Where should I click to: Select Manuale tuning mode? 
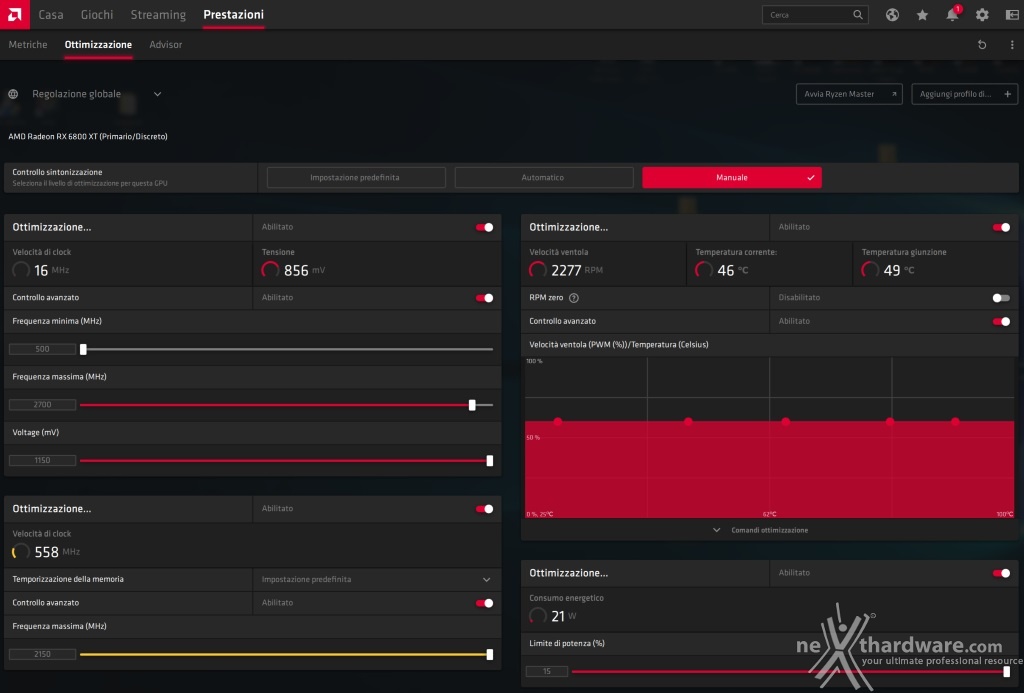731,178
